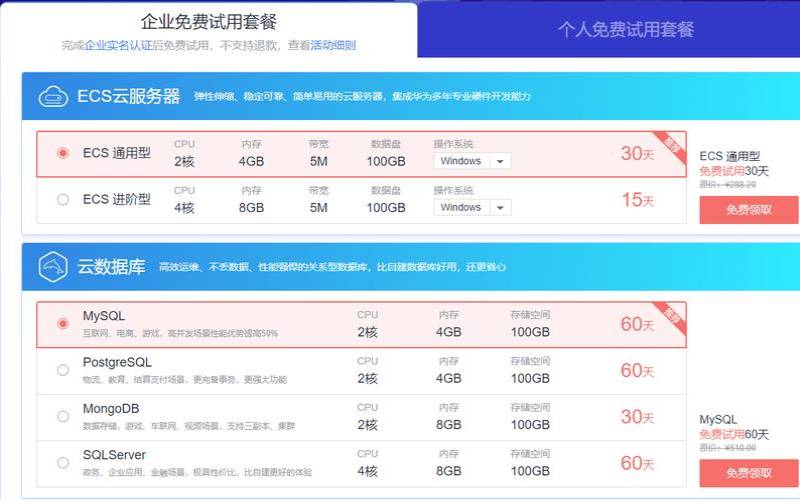This screenshot has height=500, width=800.
Task: Click 免费领取 button for MySQL
Action: (748, 473)
